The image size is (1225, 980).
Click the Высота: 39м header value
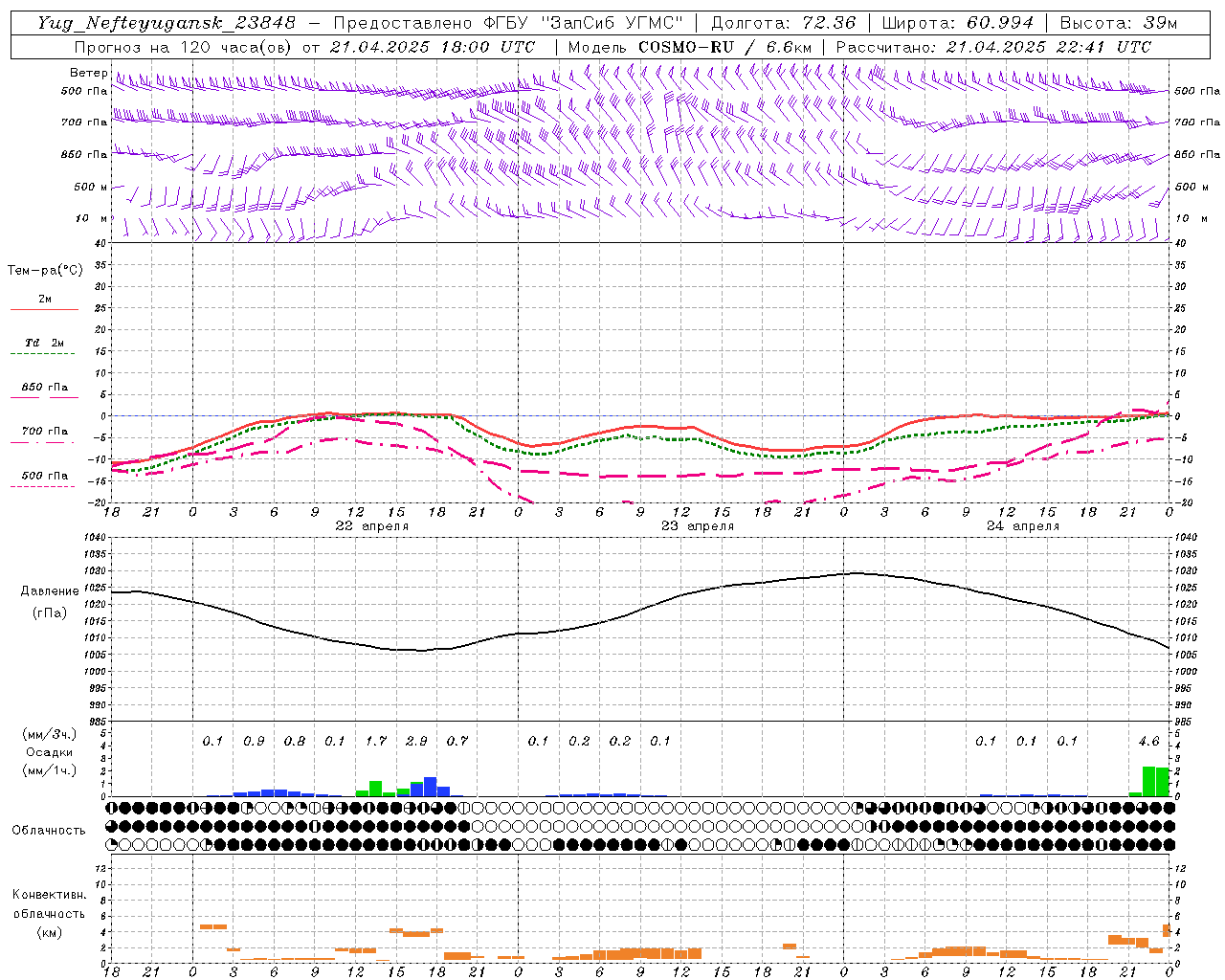tap(1119, 23)
